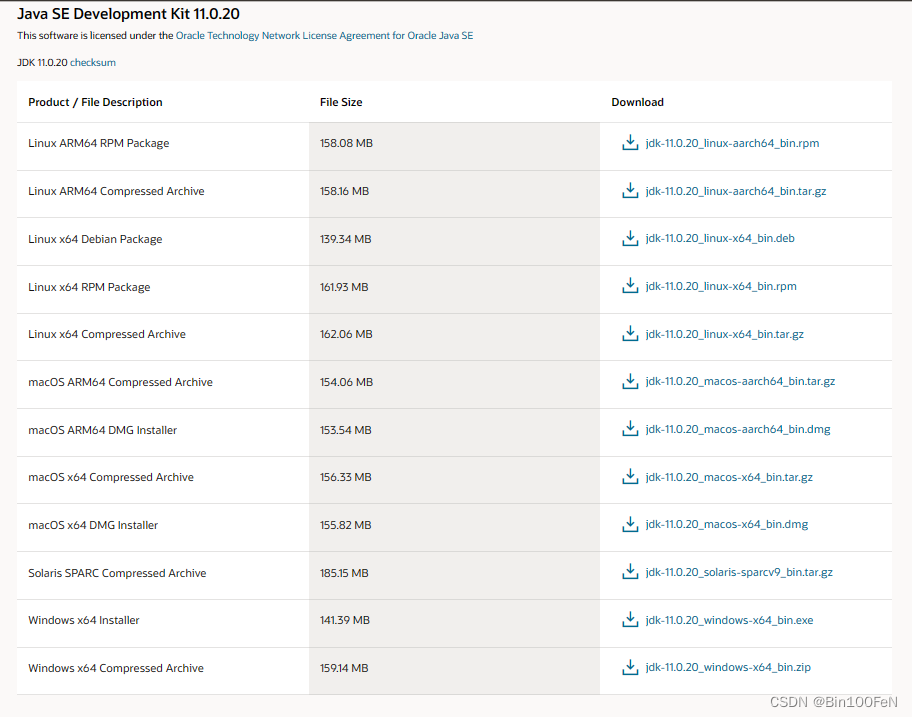Select Windows x64 Compressed Archive description
This screenshot has width=912, height=717.
[116, 668]
